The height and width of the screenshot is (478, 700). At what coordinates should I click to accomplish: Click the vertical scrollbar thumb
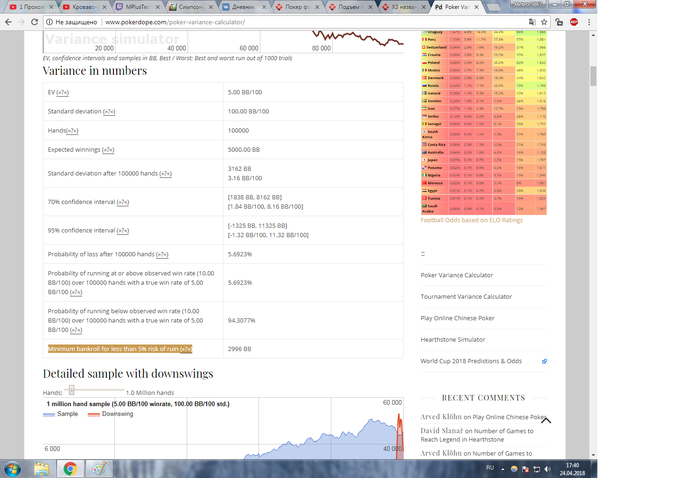click(x=593, y=76)
